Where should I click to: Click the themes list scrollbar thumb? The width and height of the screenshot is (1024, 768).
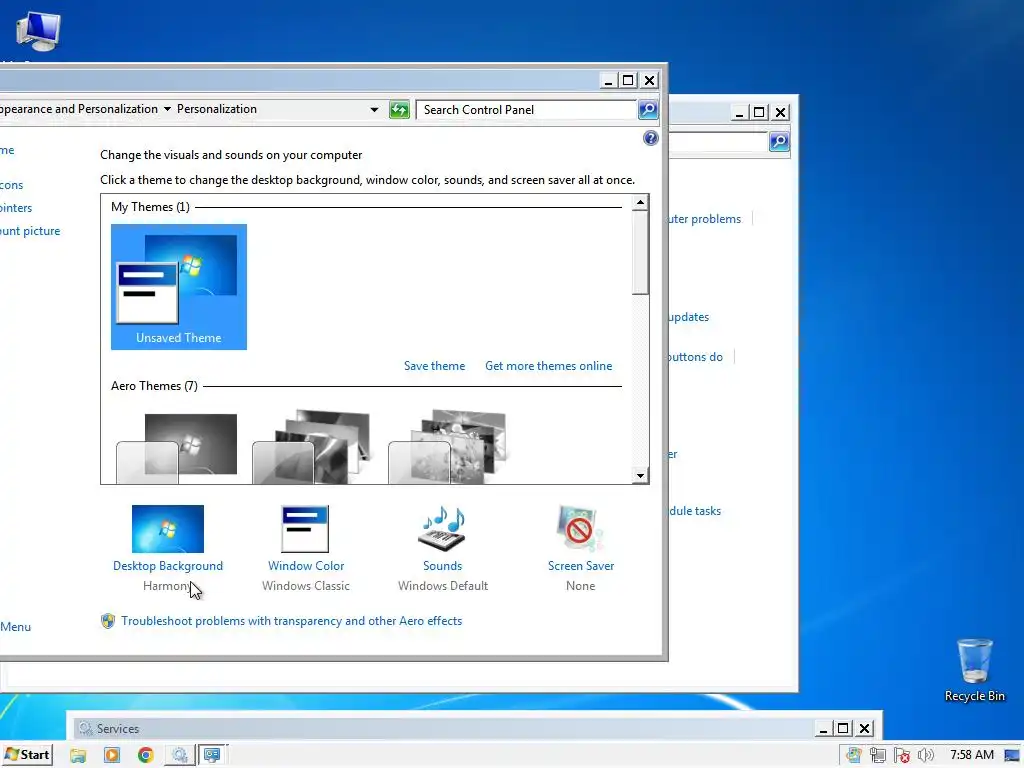pyautogui.click(x=640, y=253)
